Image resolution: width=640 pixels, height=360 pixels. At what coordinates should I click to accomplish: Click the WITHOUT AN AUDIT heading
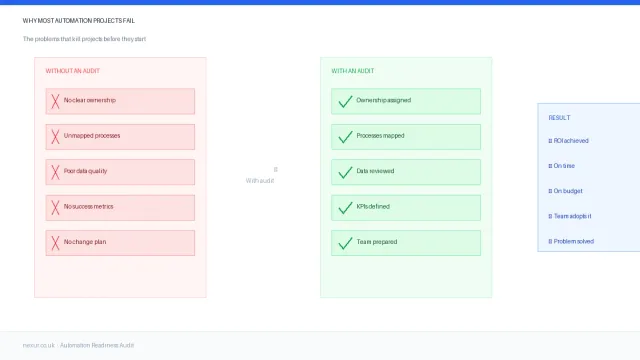[73, 71]
